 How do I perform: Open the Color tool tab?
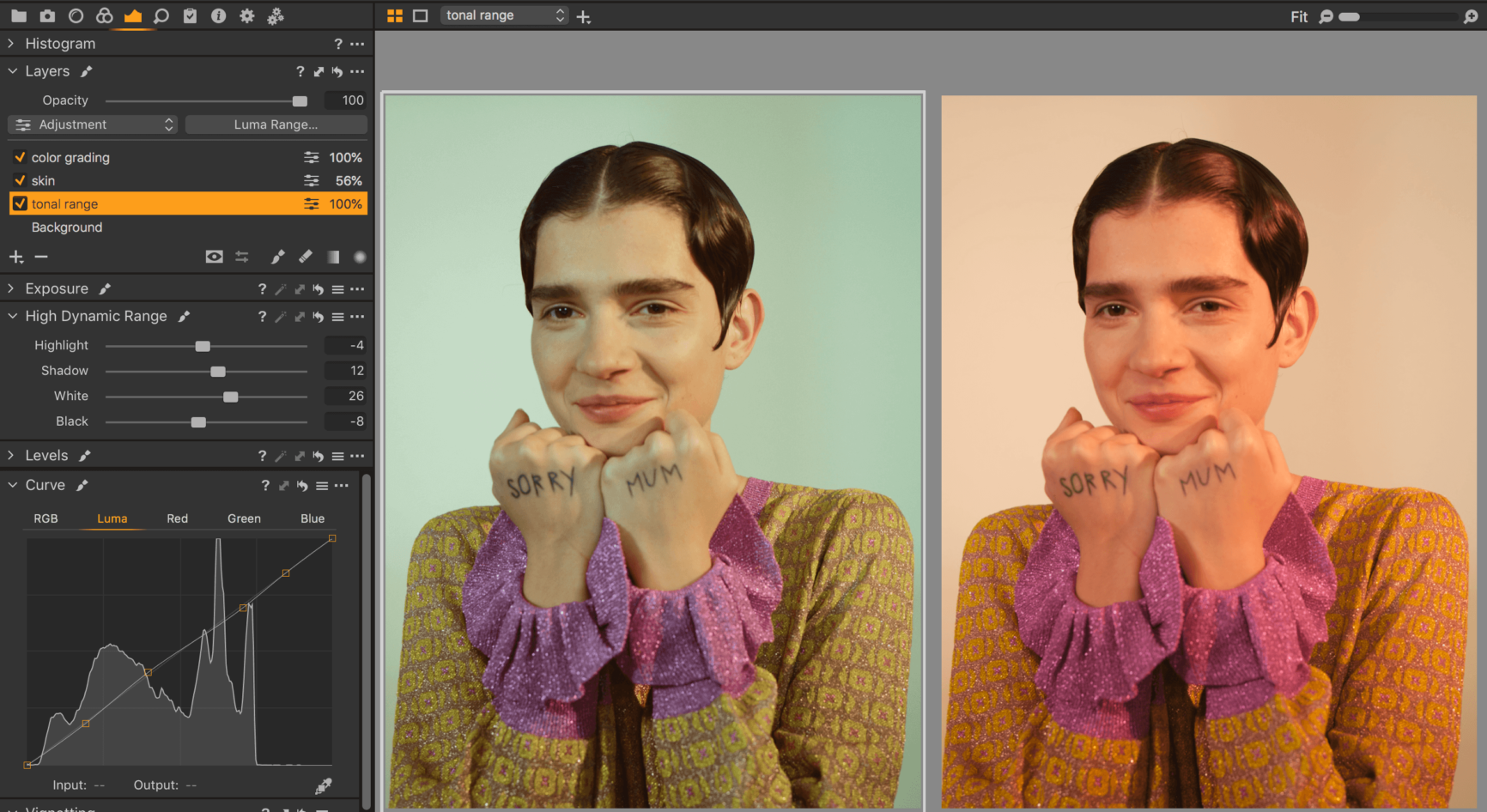(x=104, y=15)
